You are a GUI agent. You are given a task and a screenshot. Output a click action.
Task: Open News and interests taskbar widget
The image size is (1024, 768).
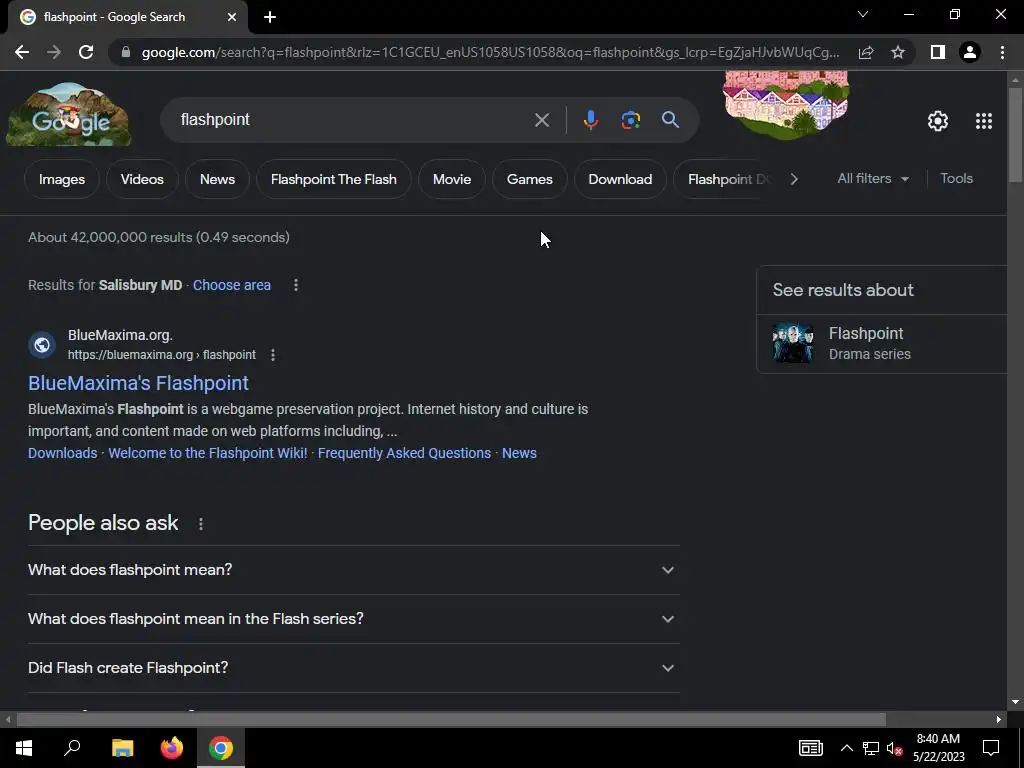click(x=810, y=748)
